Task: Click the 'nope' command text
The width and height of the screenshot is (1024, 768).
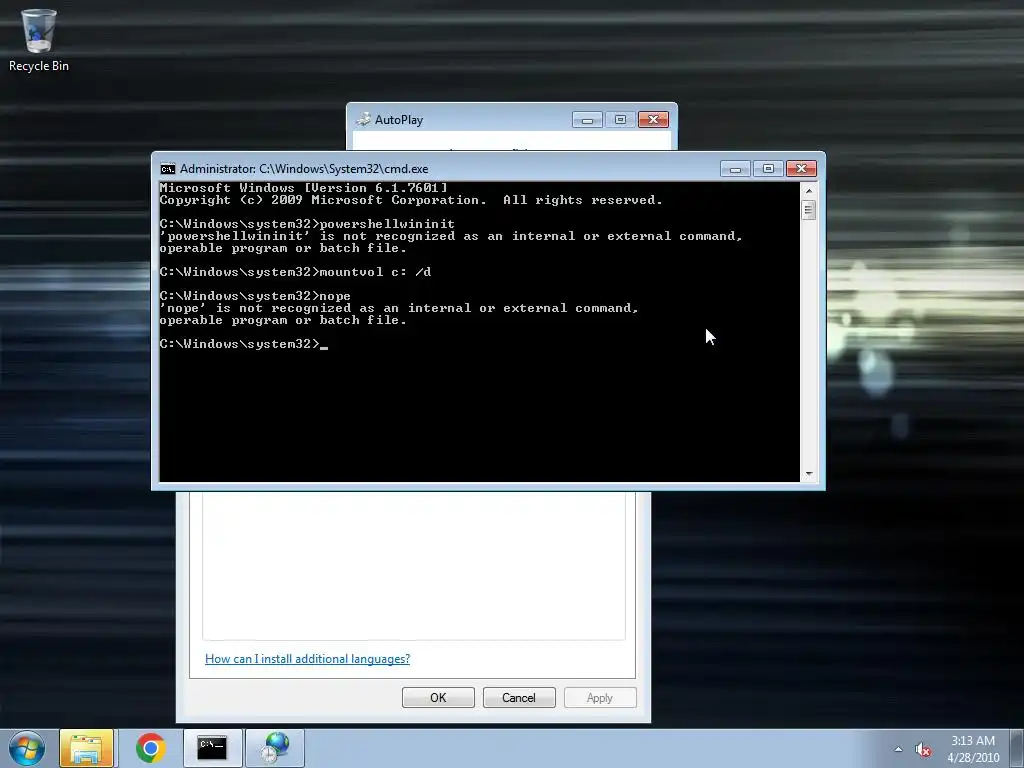Action: [x=335, y=296]
